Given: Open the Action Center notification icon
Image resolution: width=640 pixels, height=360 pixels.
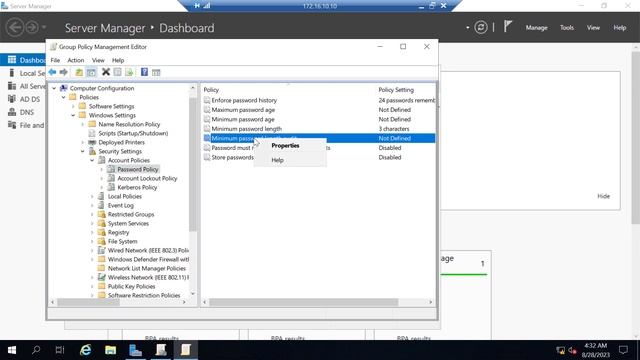Looking at the screenshot, I should [x=623, y=350].
